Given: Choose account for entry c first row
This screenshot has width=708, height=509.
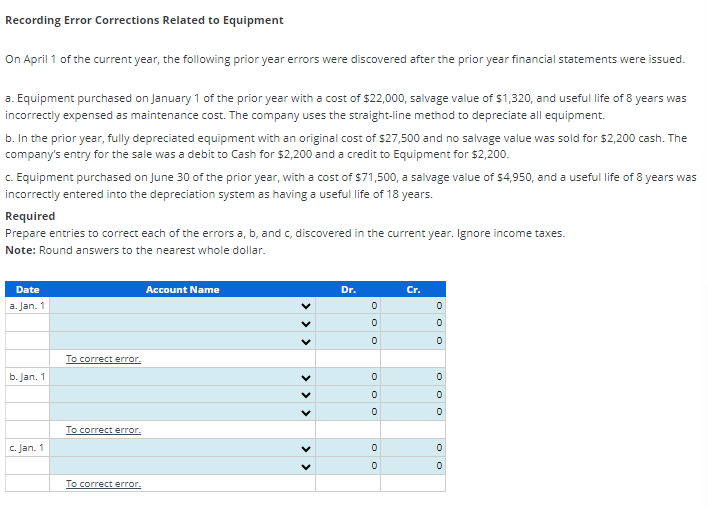Looking at the screenshot, I should pos(182,448).
